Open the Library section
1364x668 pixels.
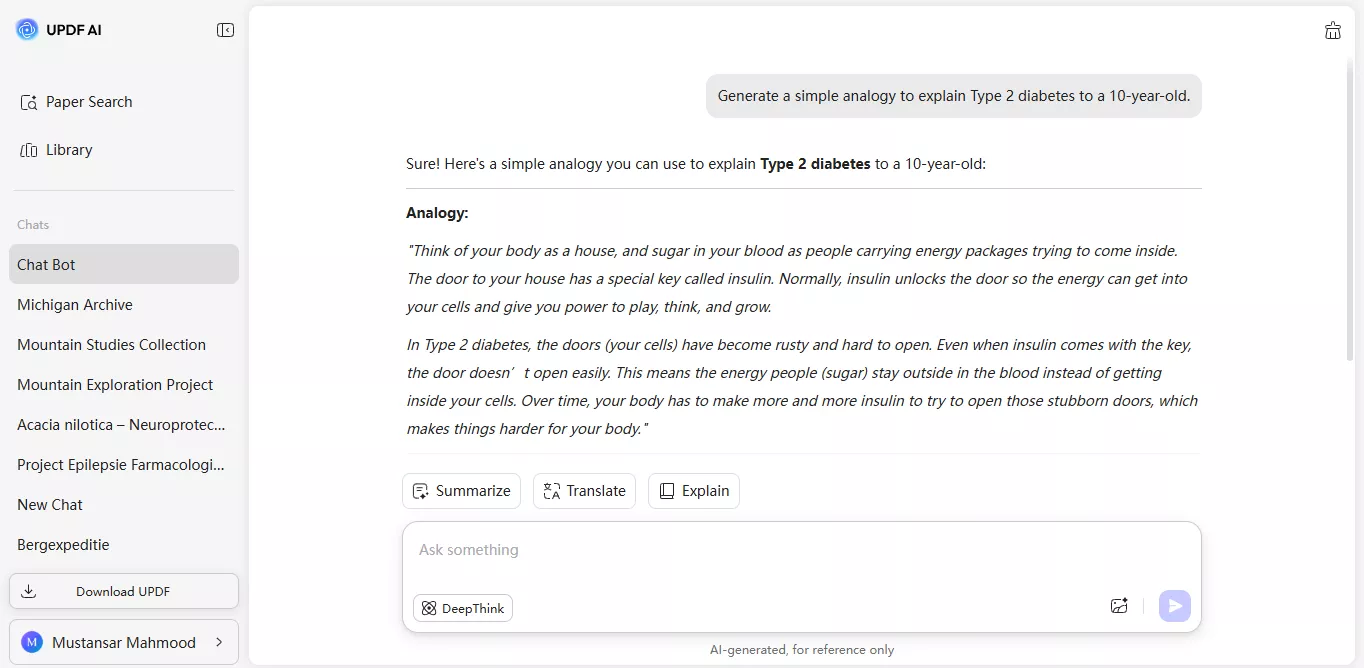(x=67, y=149)
